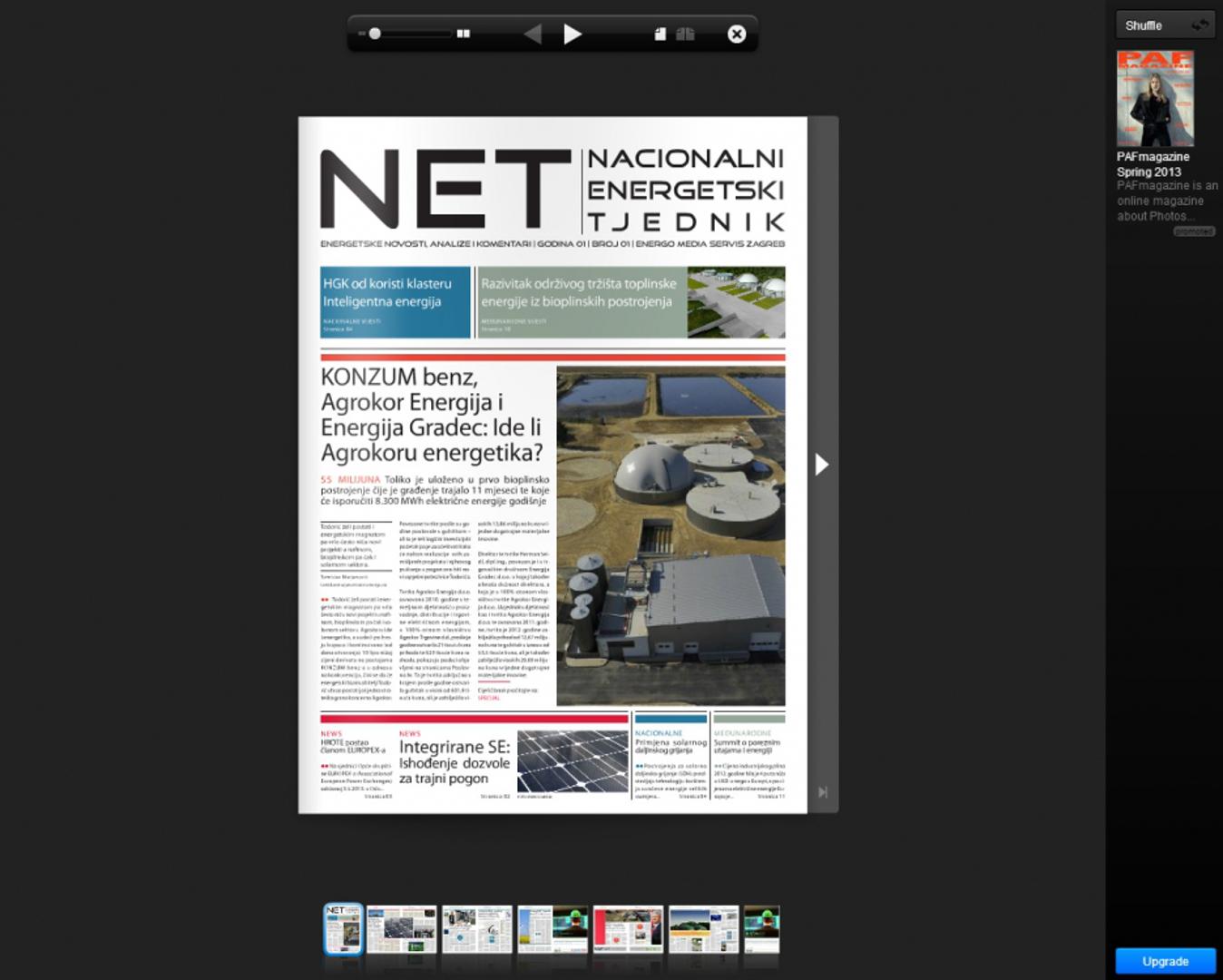Viewport: 1223px width, 980px height.
Task: Open PAFmagazine cover thumbnail
Action: pos(1155,98)
